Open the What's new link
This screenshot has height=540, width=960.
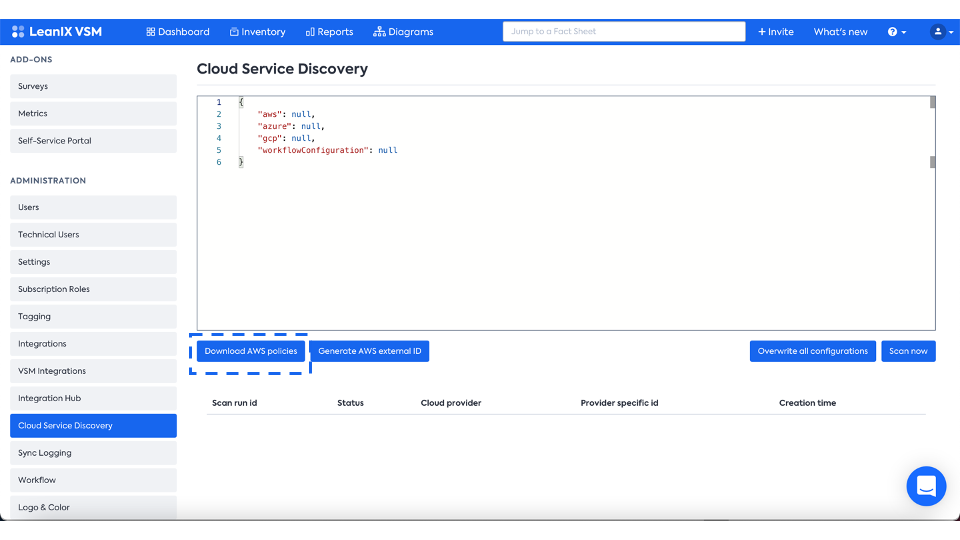pos(840,32)
